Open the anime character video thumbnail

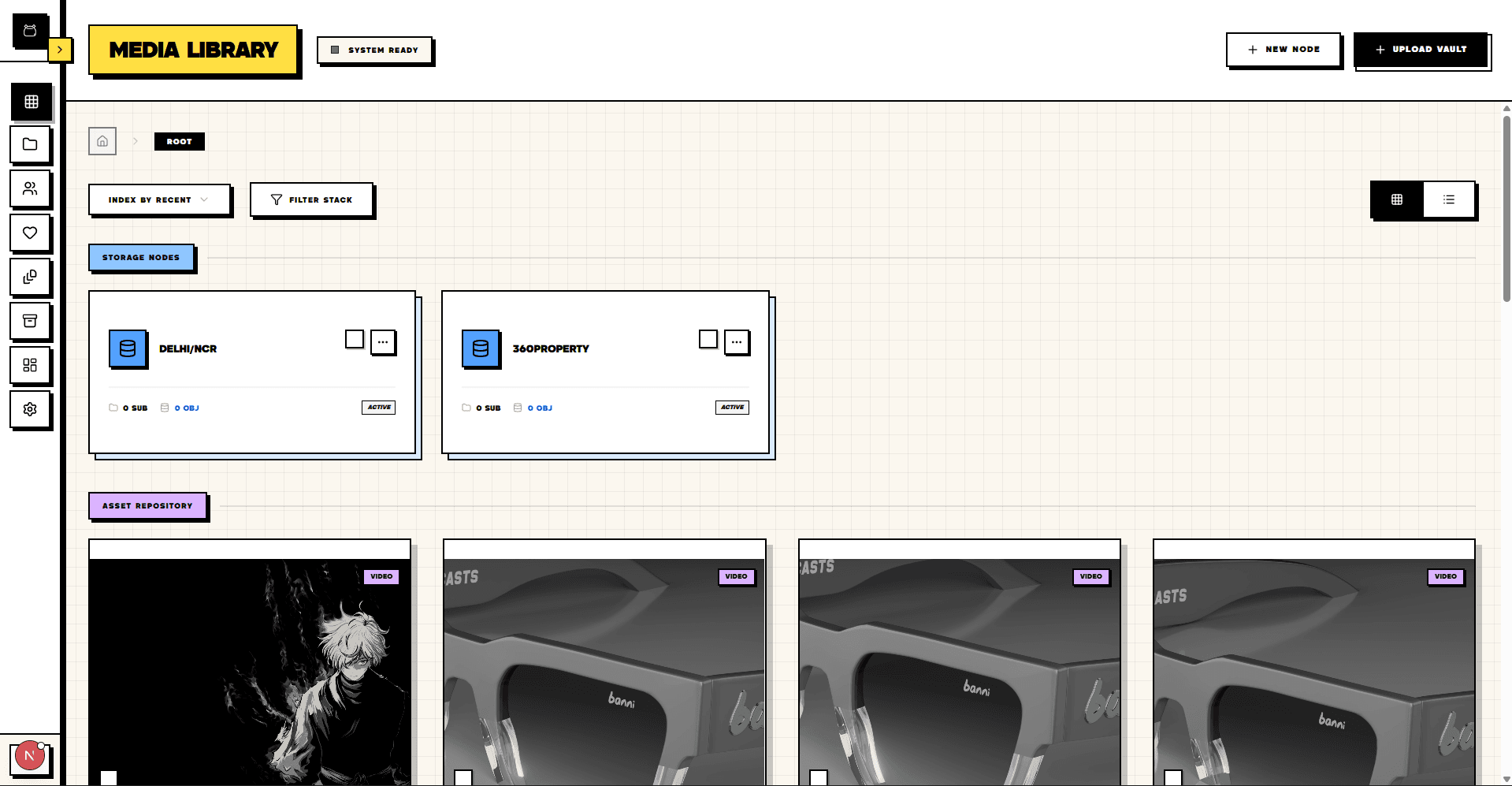point(250,672)
